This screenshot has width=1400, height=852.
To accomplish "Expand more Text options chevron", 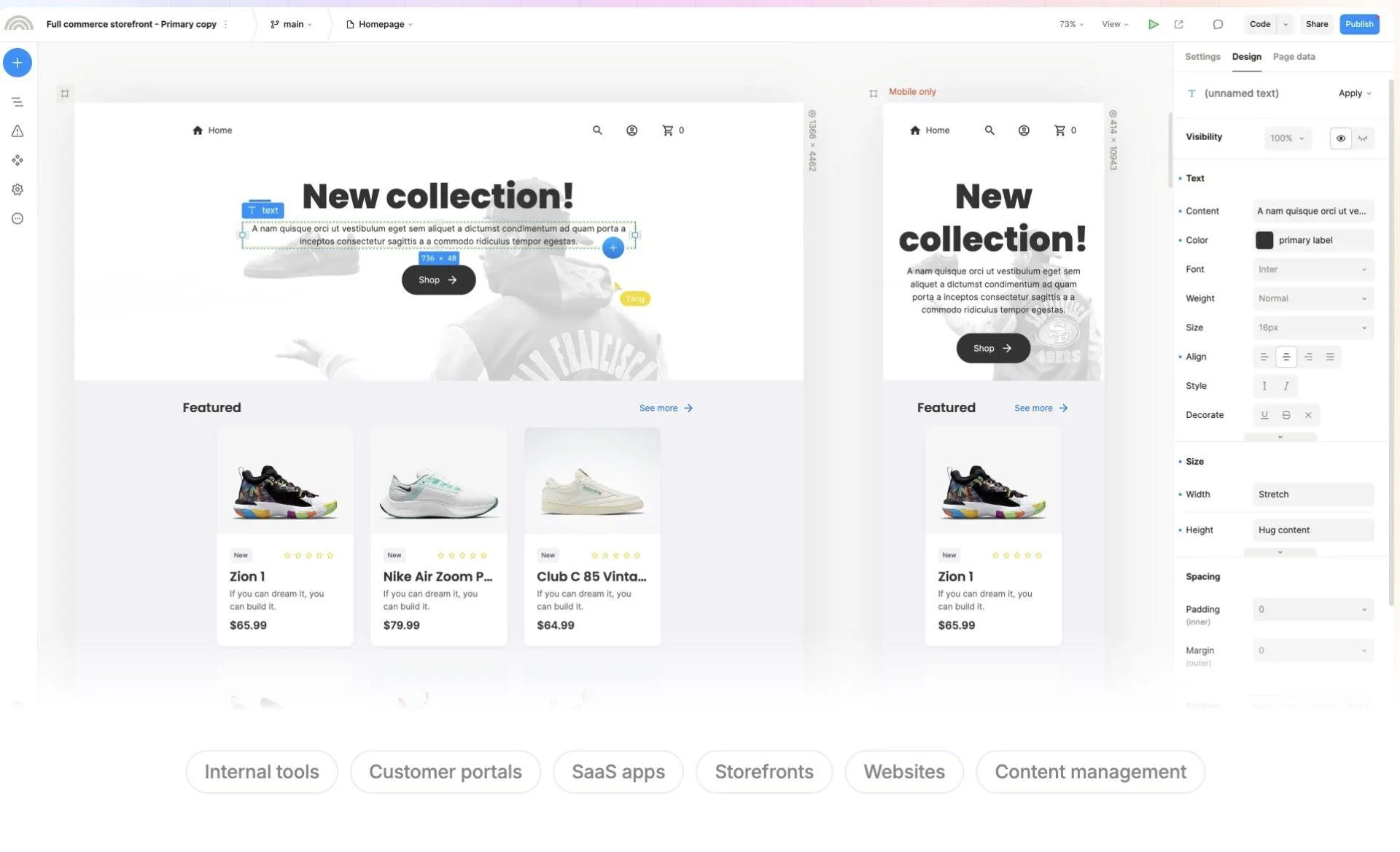I will (1280, 437).
